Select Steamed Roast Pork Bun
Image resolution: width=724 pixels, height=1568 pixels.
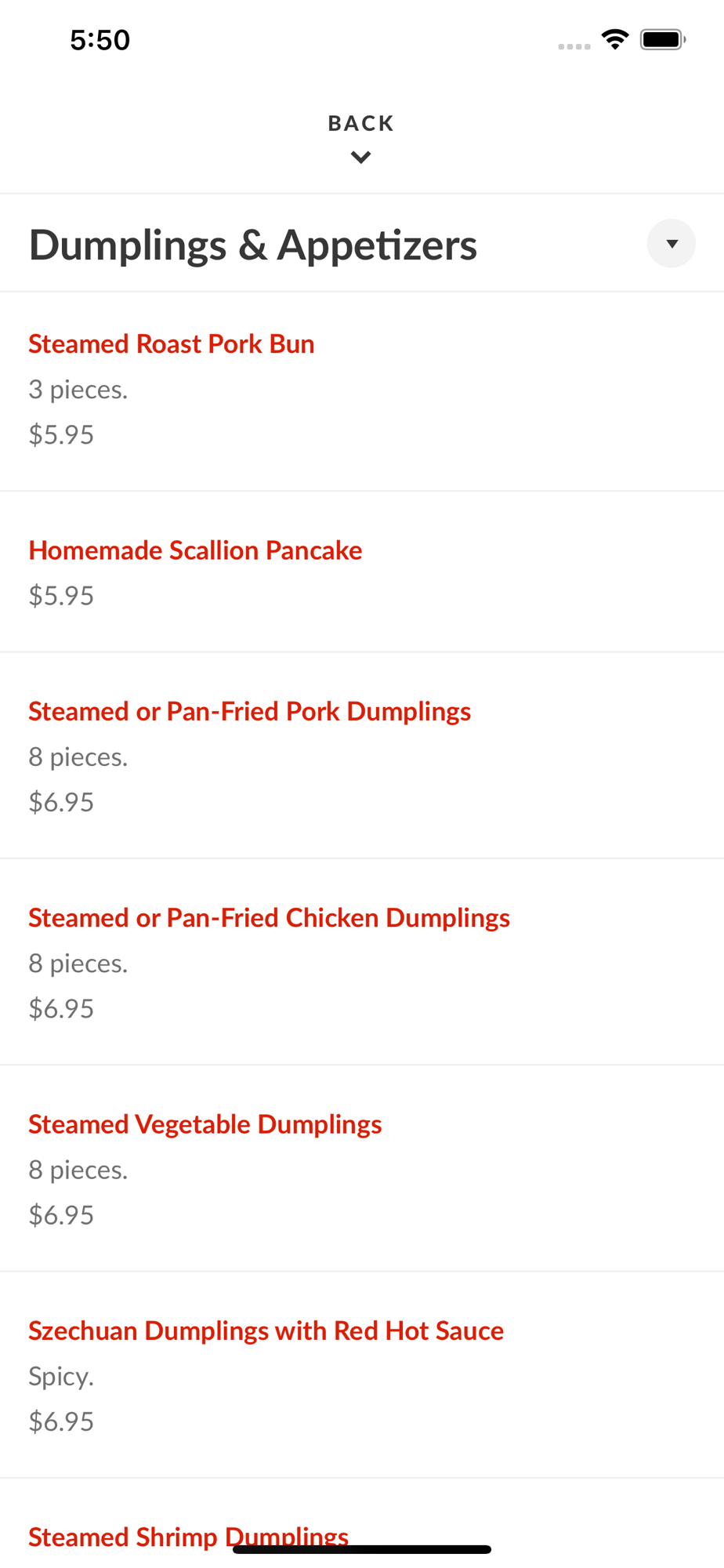click(x=172, y=344)
